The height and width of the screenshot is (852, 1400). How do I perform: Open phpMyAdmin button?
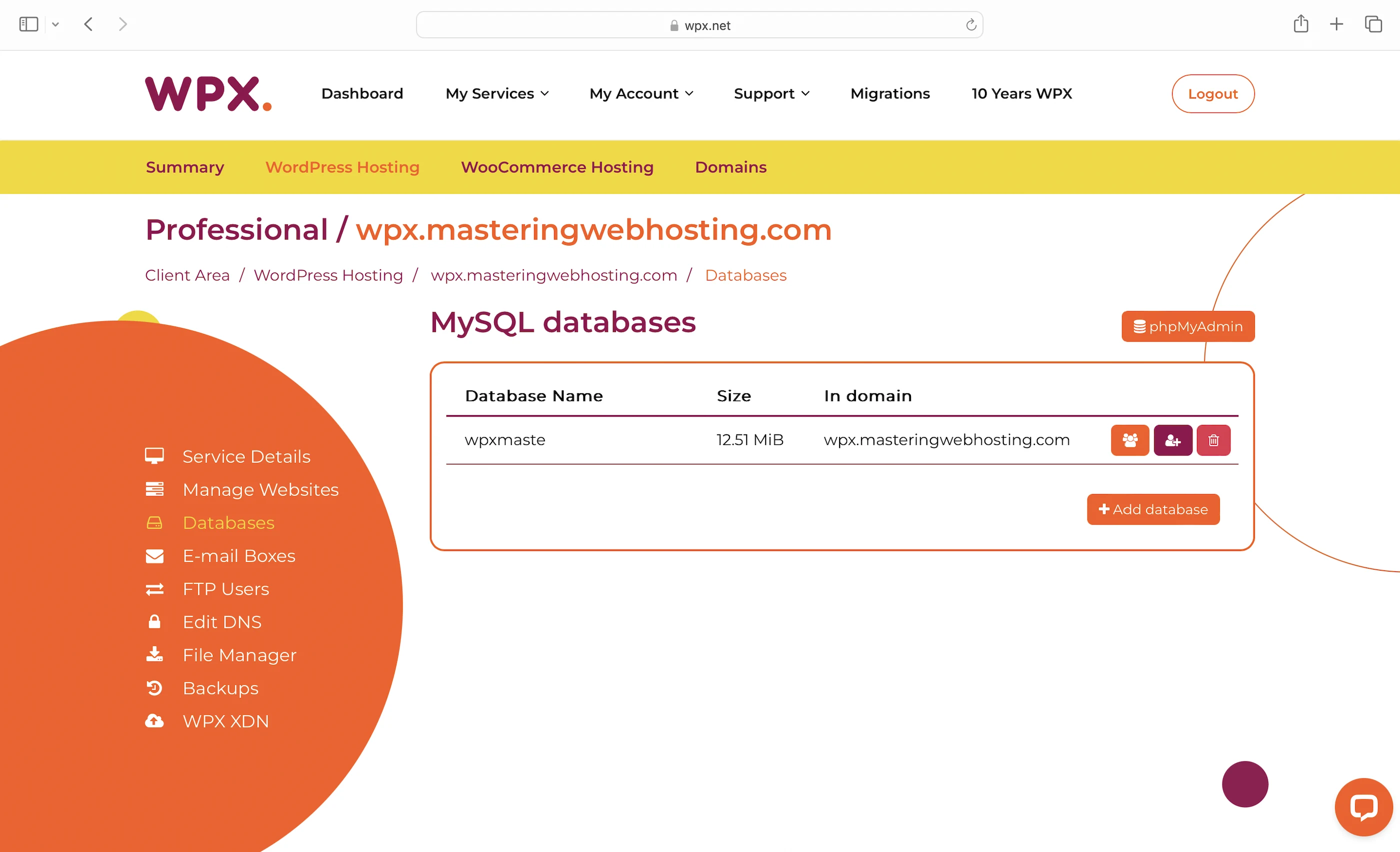pos(1187,326)
